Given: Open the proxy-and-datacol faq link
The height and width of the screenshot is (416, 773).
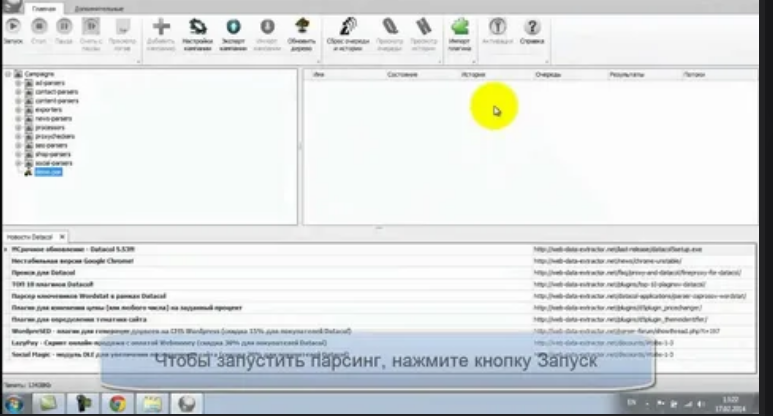Looking at the screenshot, I should coord(637,273).
